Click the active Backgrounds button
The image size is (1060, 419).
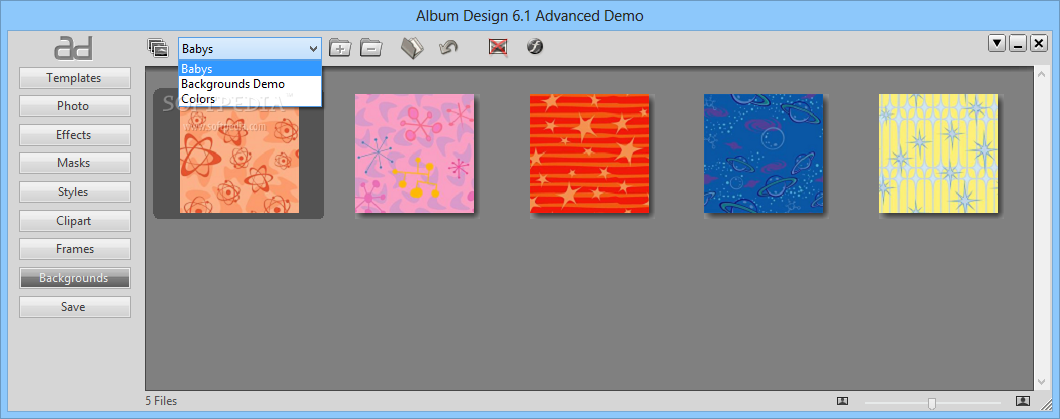74,278
